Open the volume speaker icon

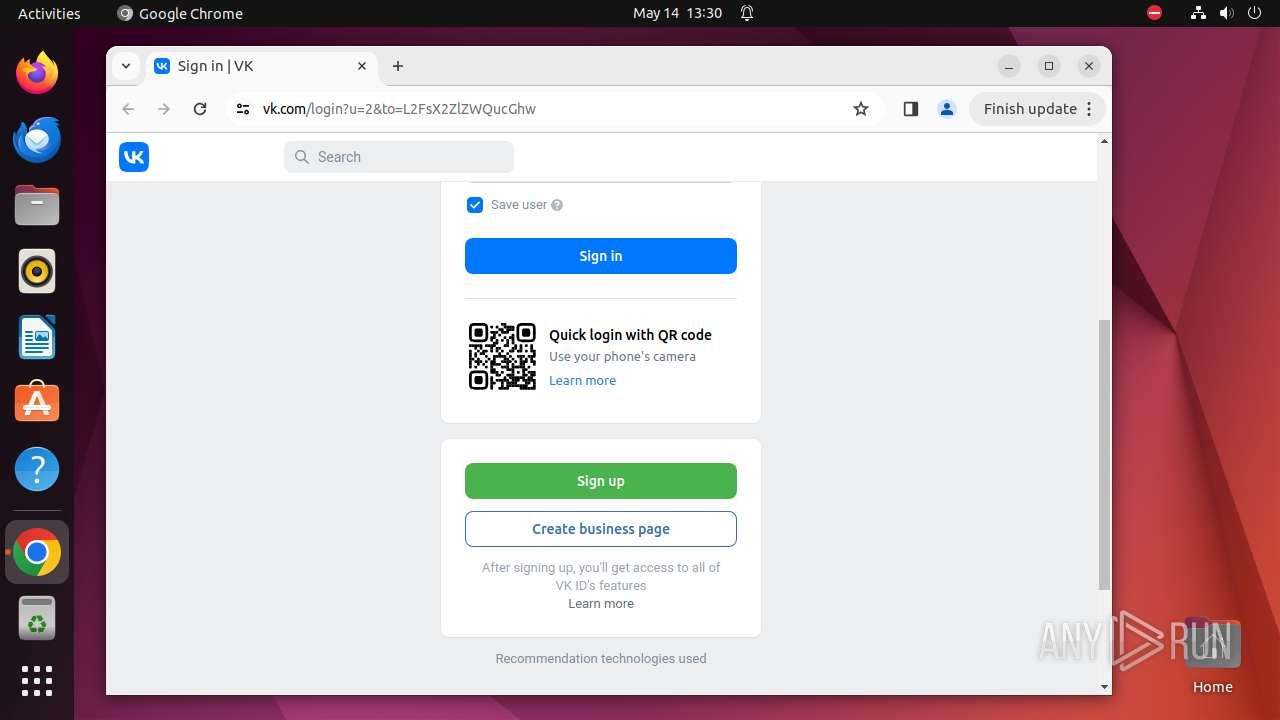pyautogui.click(x=1227, y=13)
